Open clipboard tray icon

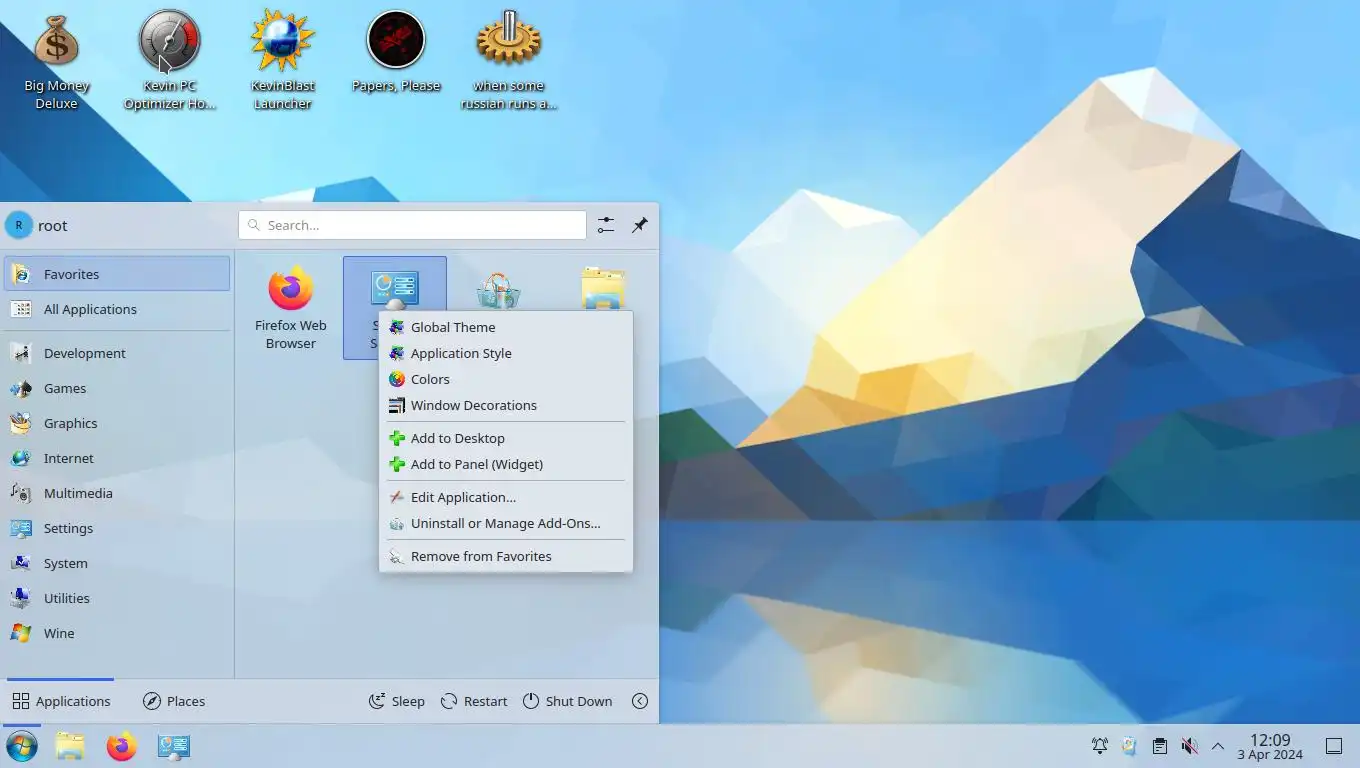coord(1159,746)
